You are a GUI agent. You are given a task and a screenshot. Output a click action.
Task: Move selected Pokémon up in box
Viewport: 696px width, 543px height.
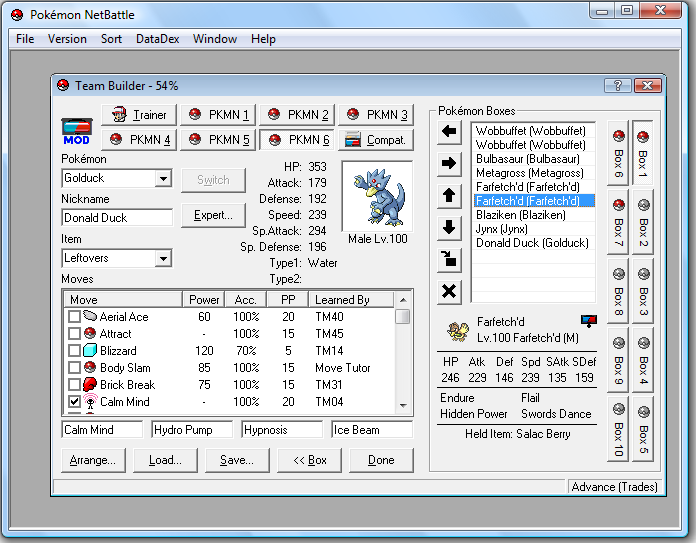449,196
